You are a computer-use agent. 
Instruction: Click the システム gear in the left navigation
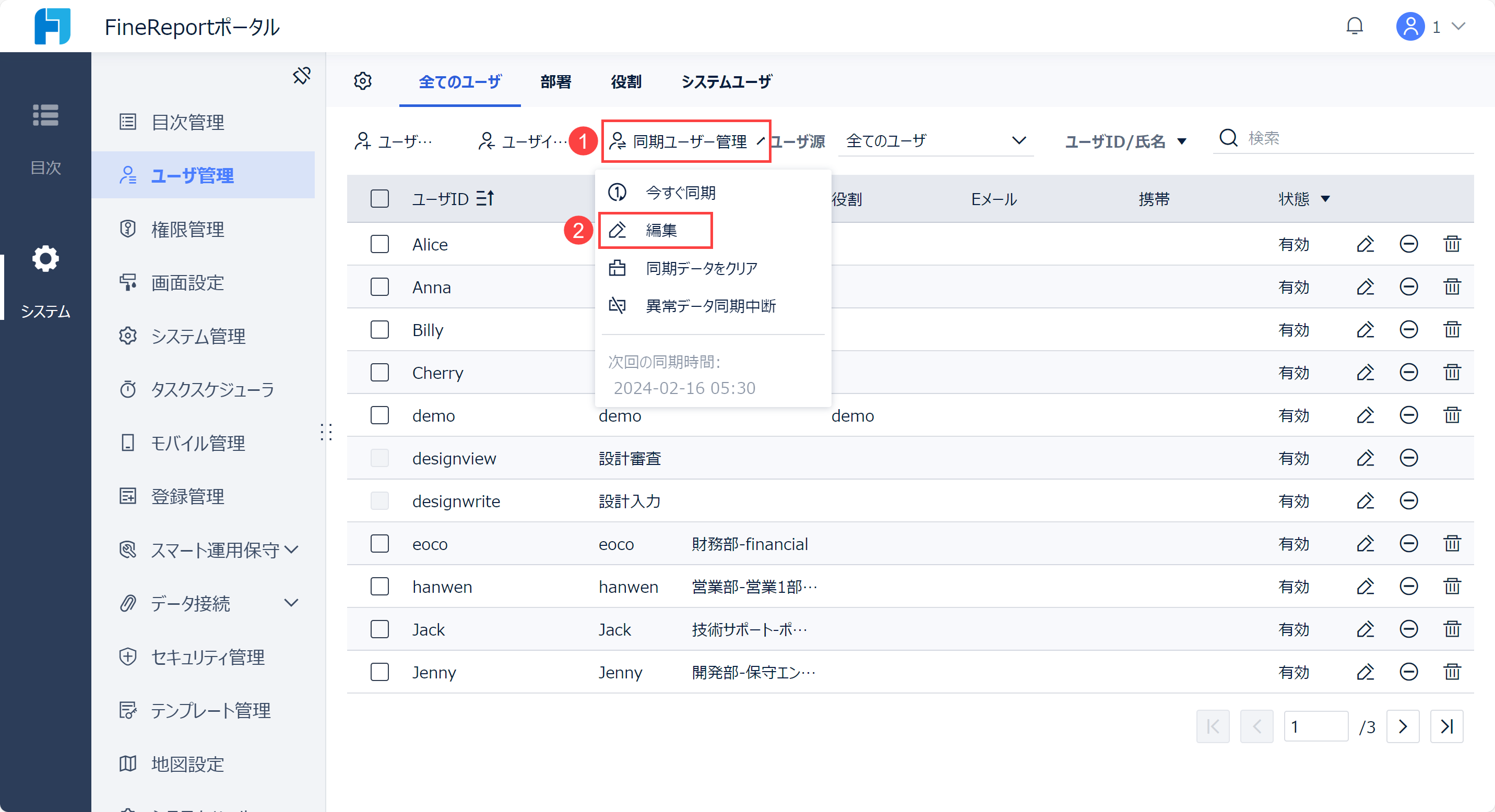[45, 259]
